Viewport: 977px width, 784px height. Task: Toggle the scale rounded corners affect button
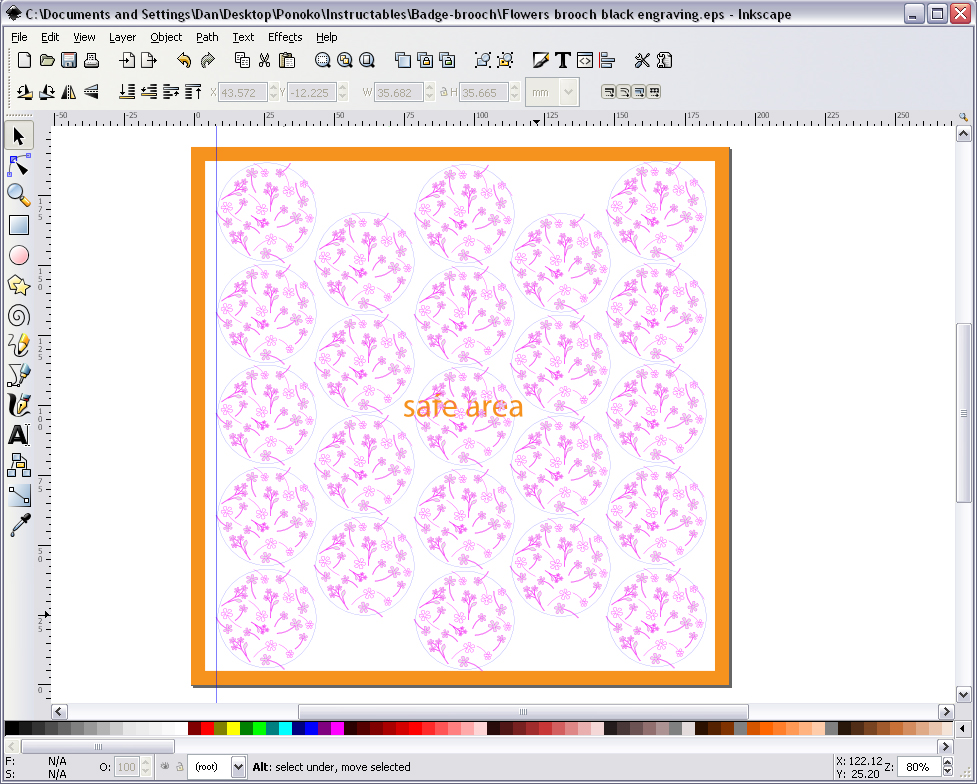click(623, 92)
